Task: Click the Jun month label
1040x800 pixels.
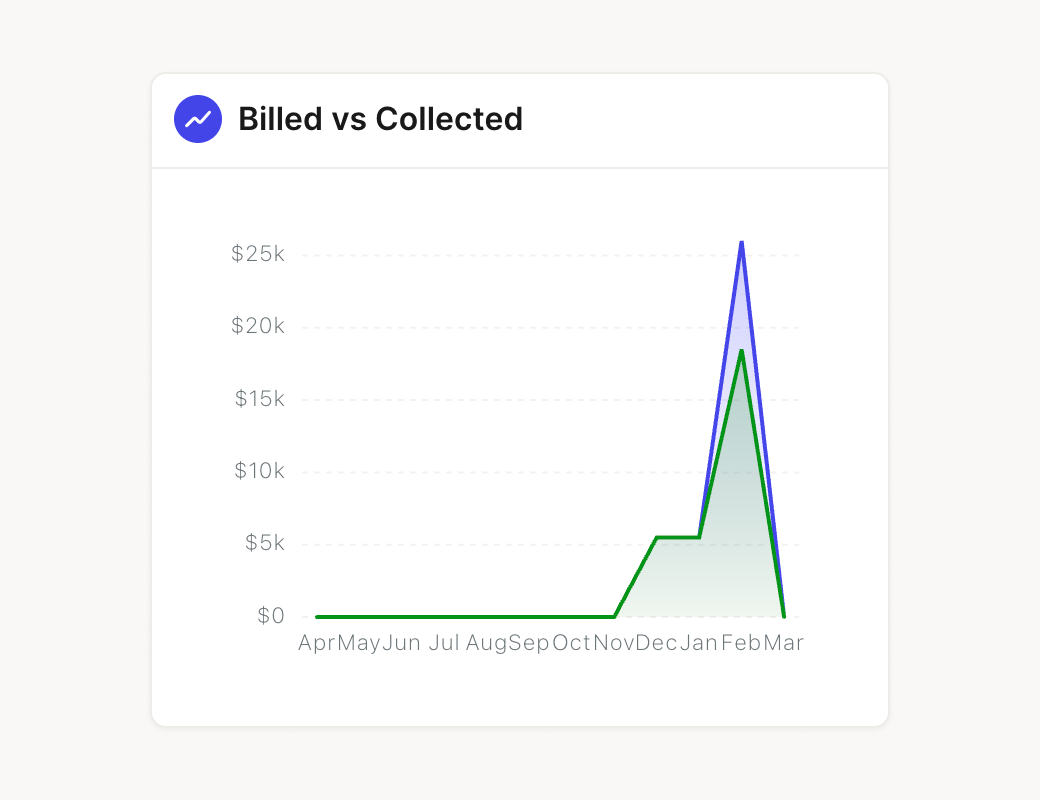Action: (401, 643)
